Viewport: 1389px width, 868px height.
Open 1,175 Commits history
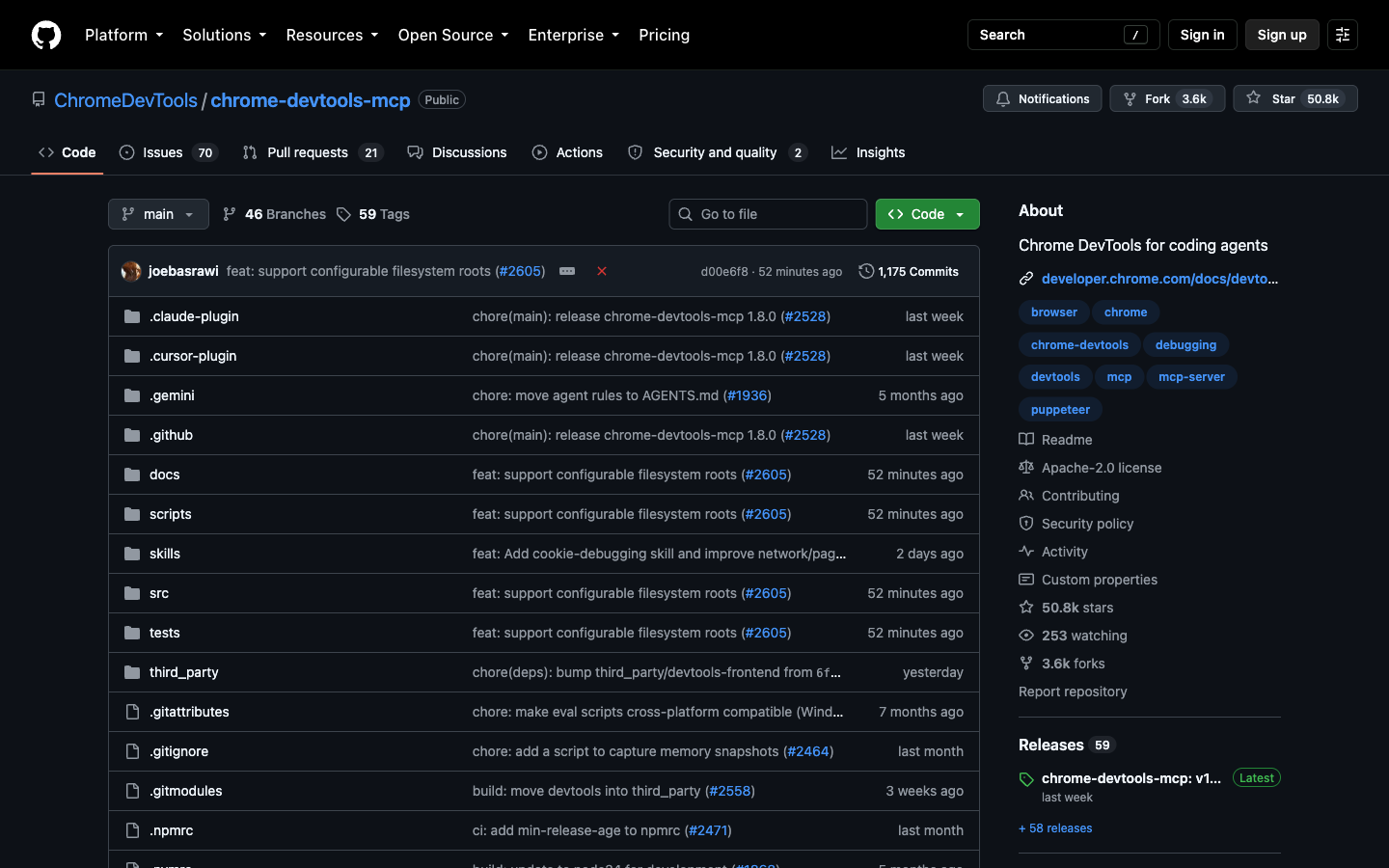click(909, 271)
